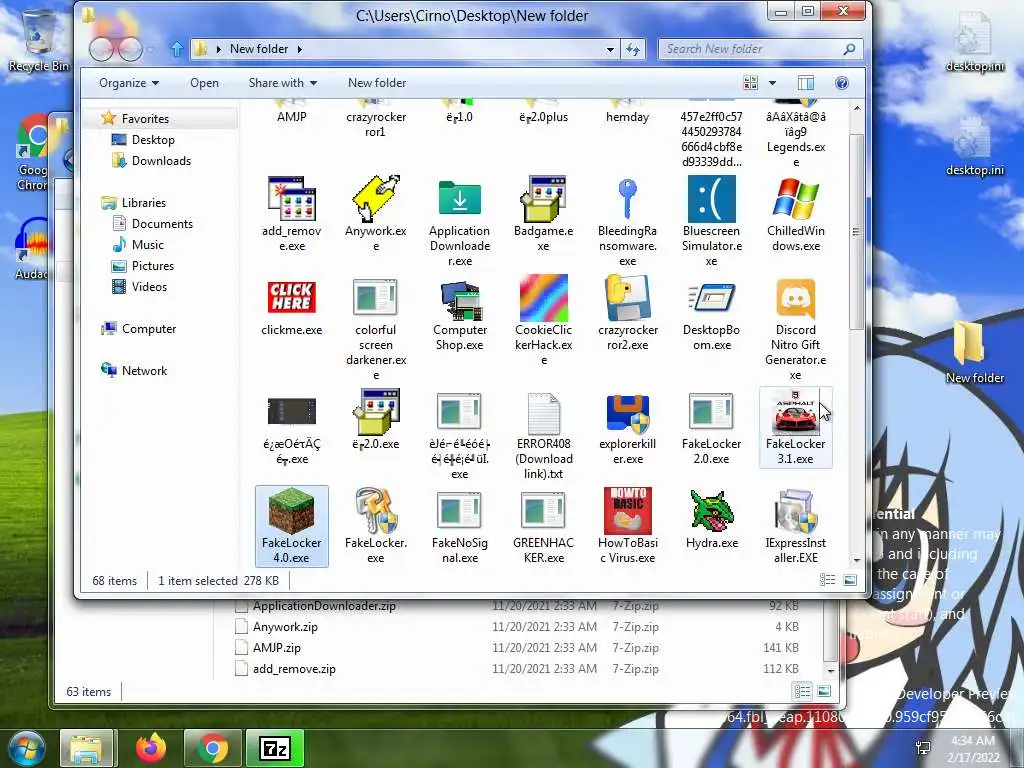Select BleedingRansomware.exe key icon
Viewport: 1024px width, 768px height.
(x=628, y=199)
